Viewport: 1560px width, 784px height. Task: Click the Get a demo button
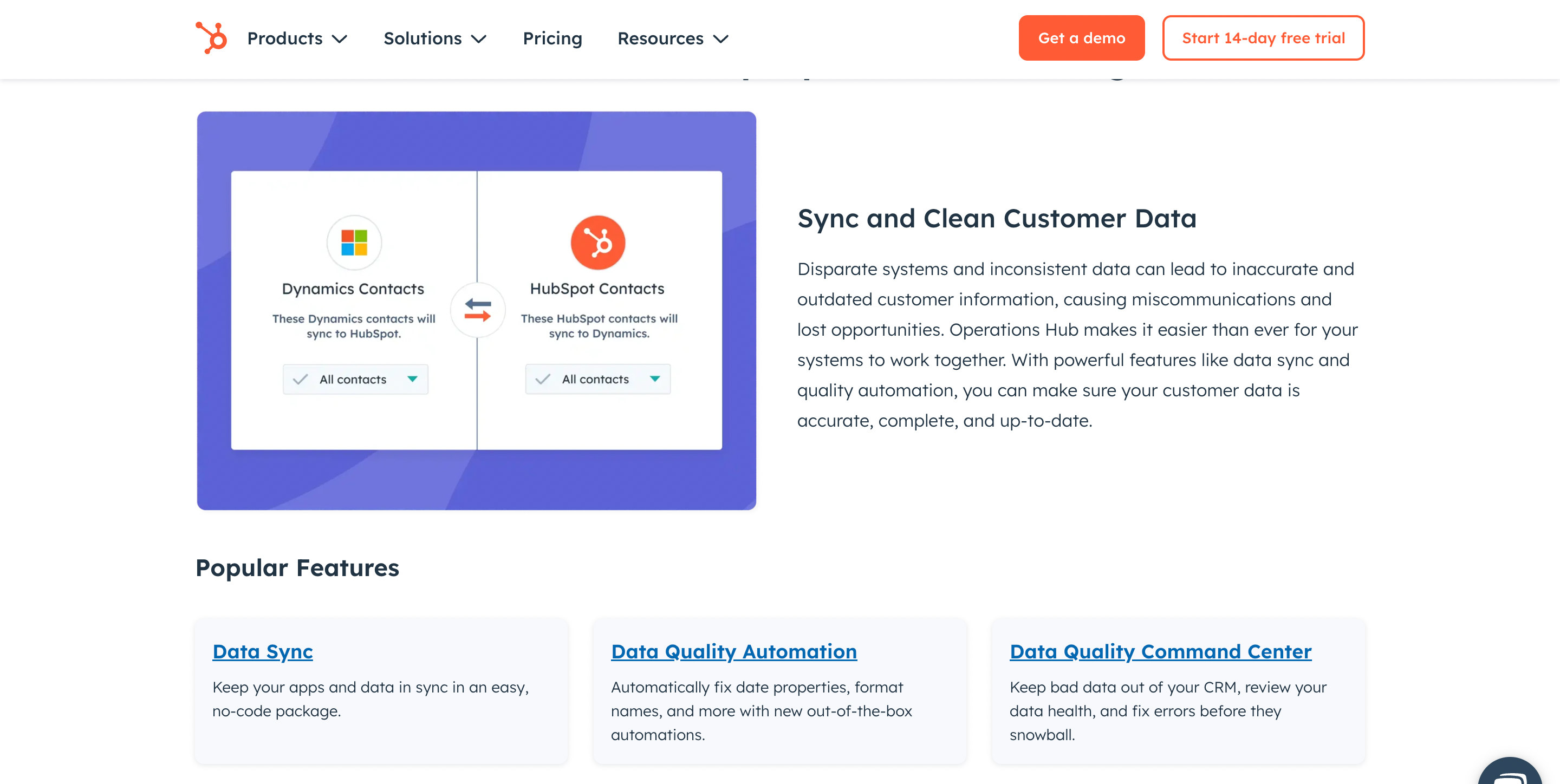tap(1082, 37)
